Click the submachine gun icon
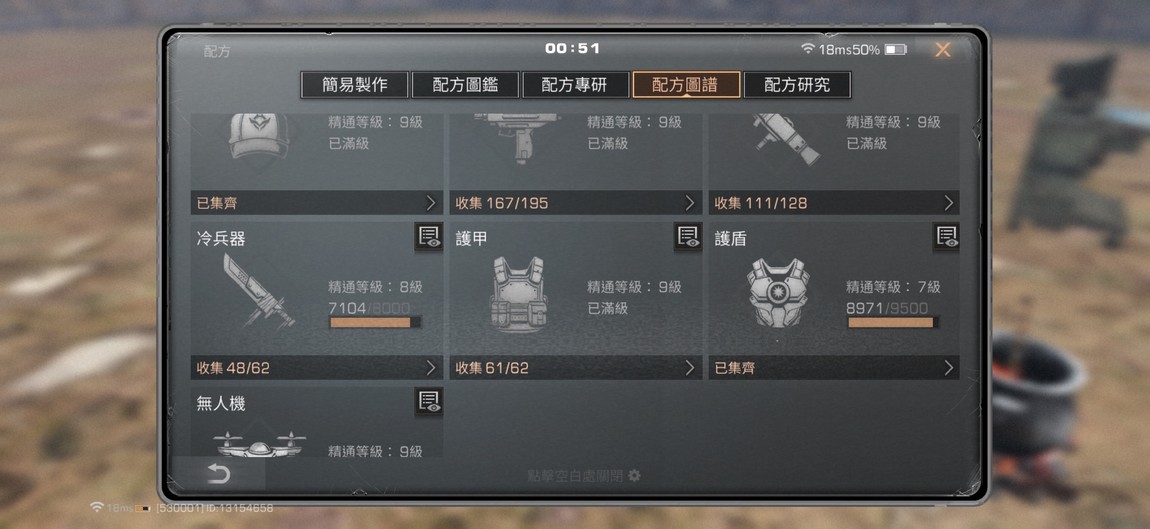Screen dimensions: 1150x529 (518, 137)
